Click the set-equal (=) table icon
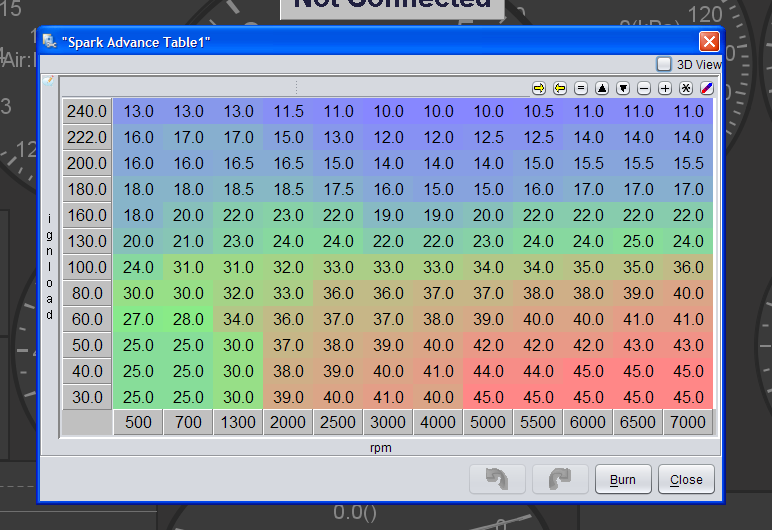Viewport: 772px width, 530px height. pyautogui.click(x=581, y=88)
